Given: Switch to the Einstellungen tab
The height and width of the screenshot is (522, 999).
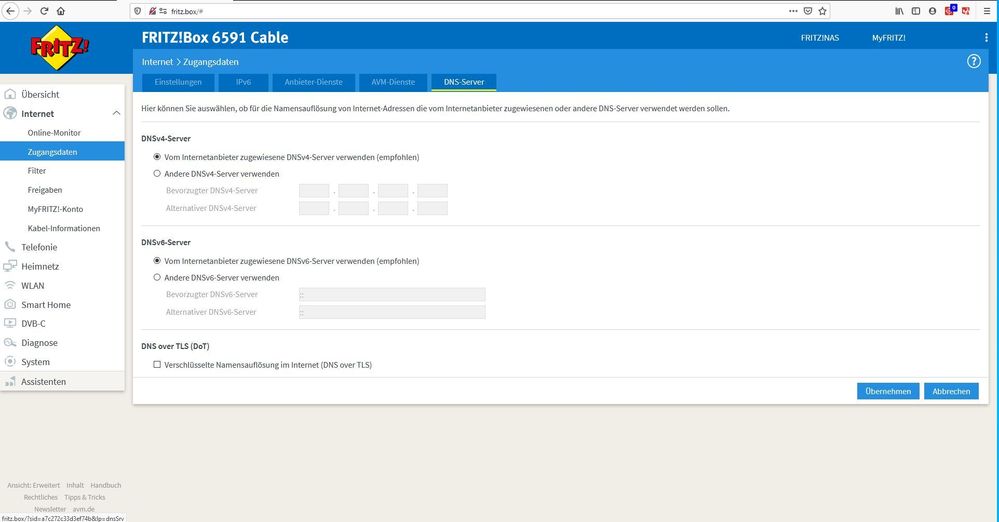Looking at the screenshot, I should pos(178,82).
